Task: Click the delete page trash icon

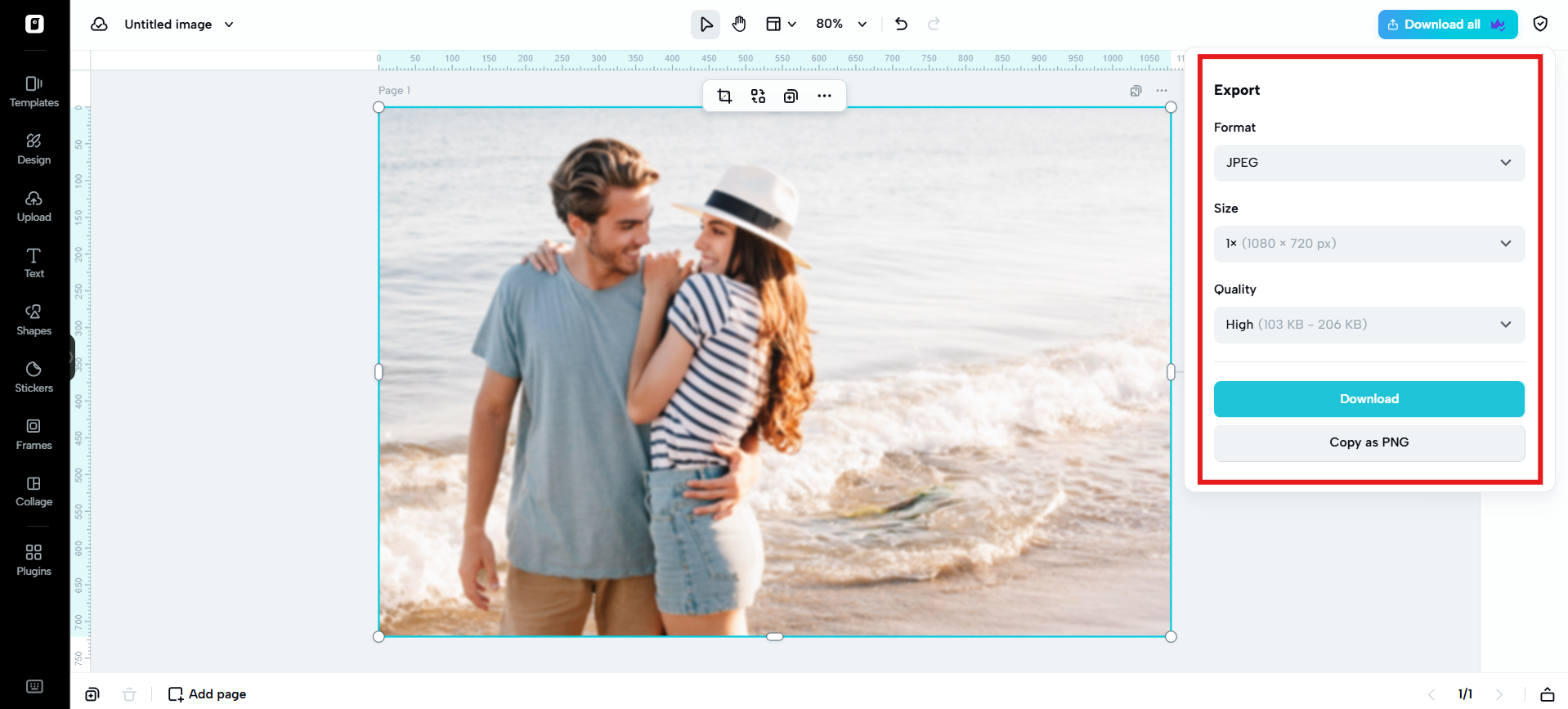Action: pyautogui.click(x=129, y=694)
